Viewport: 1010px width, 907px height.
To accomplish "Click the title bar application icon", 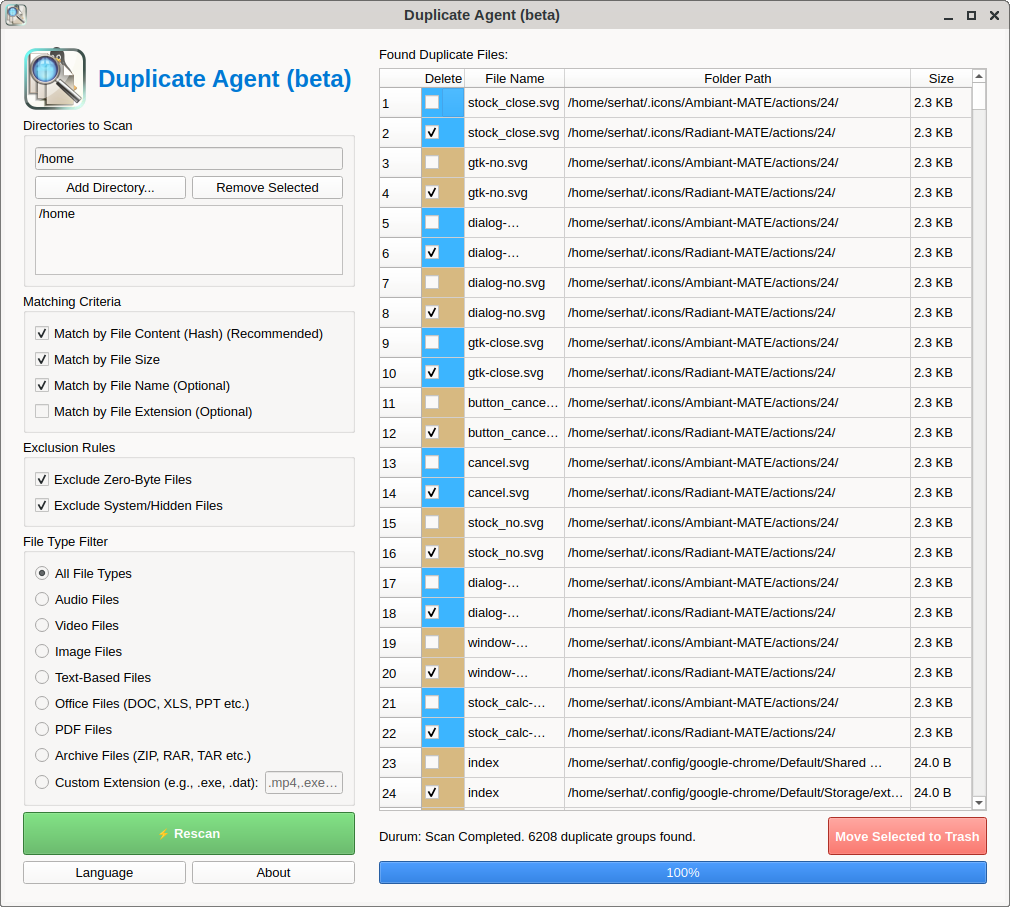I will point(16,15).
